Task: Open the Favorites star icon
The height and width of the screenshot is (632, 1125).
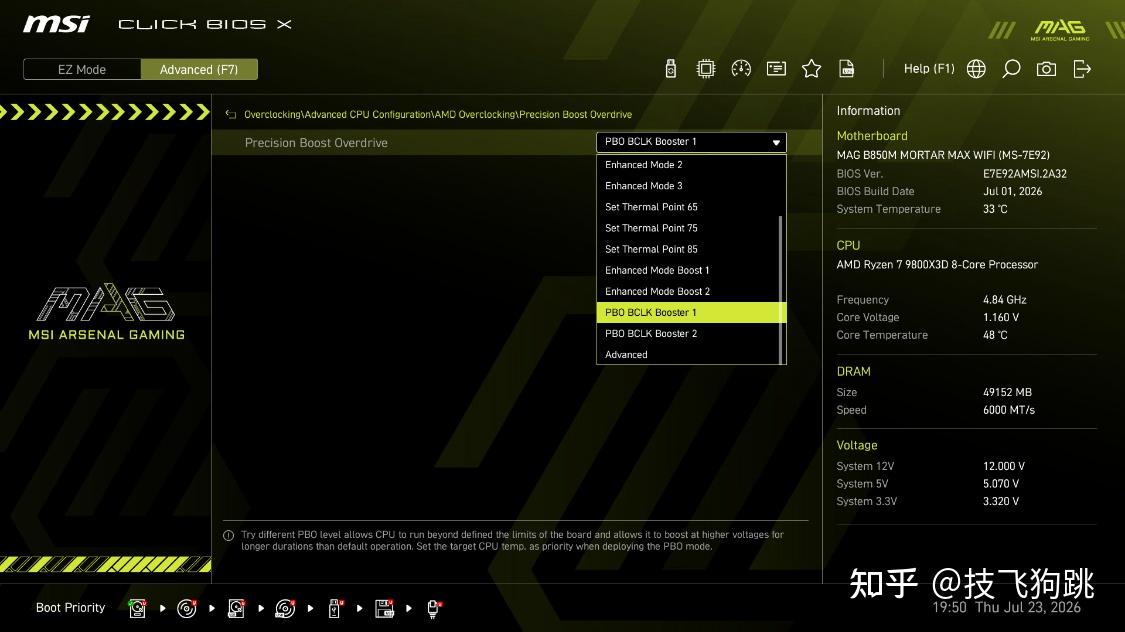Action: point(811,69)
